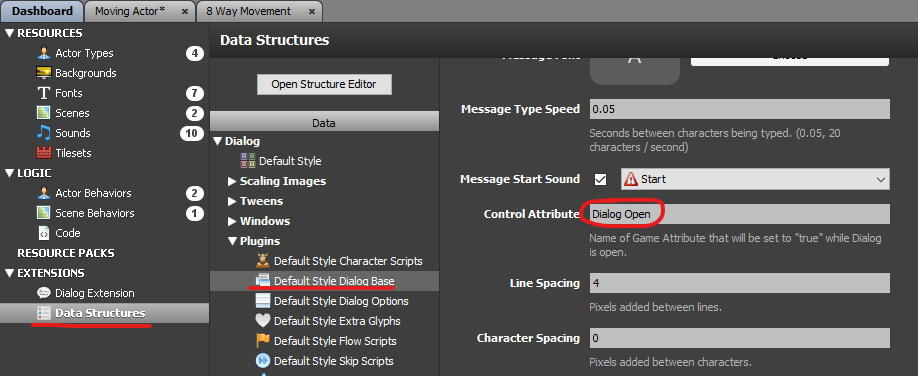This screenshot has height=376, width=918.
Task: Collapse the Plugins tree node
Action: [232, 241]
